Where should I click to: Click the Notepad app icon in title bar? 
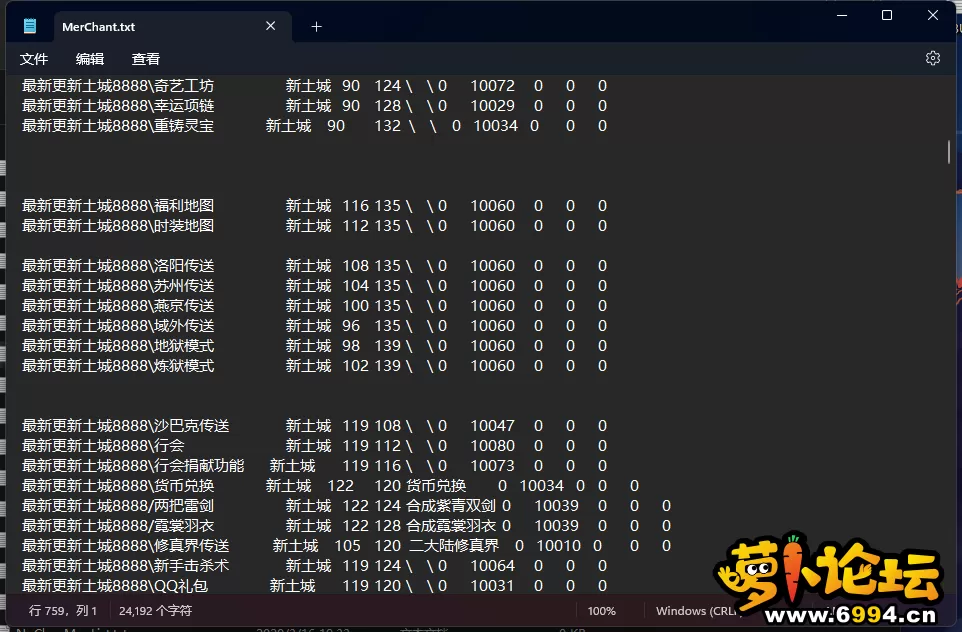point(30,26)
